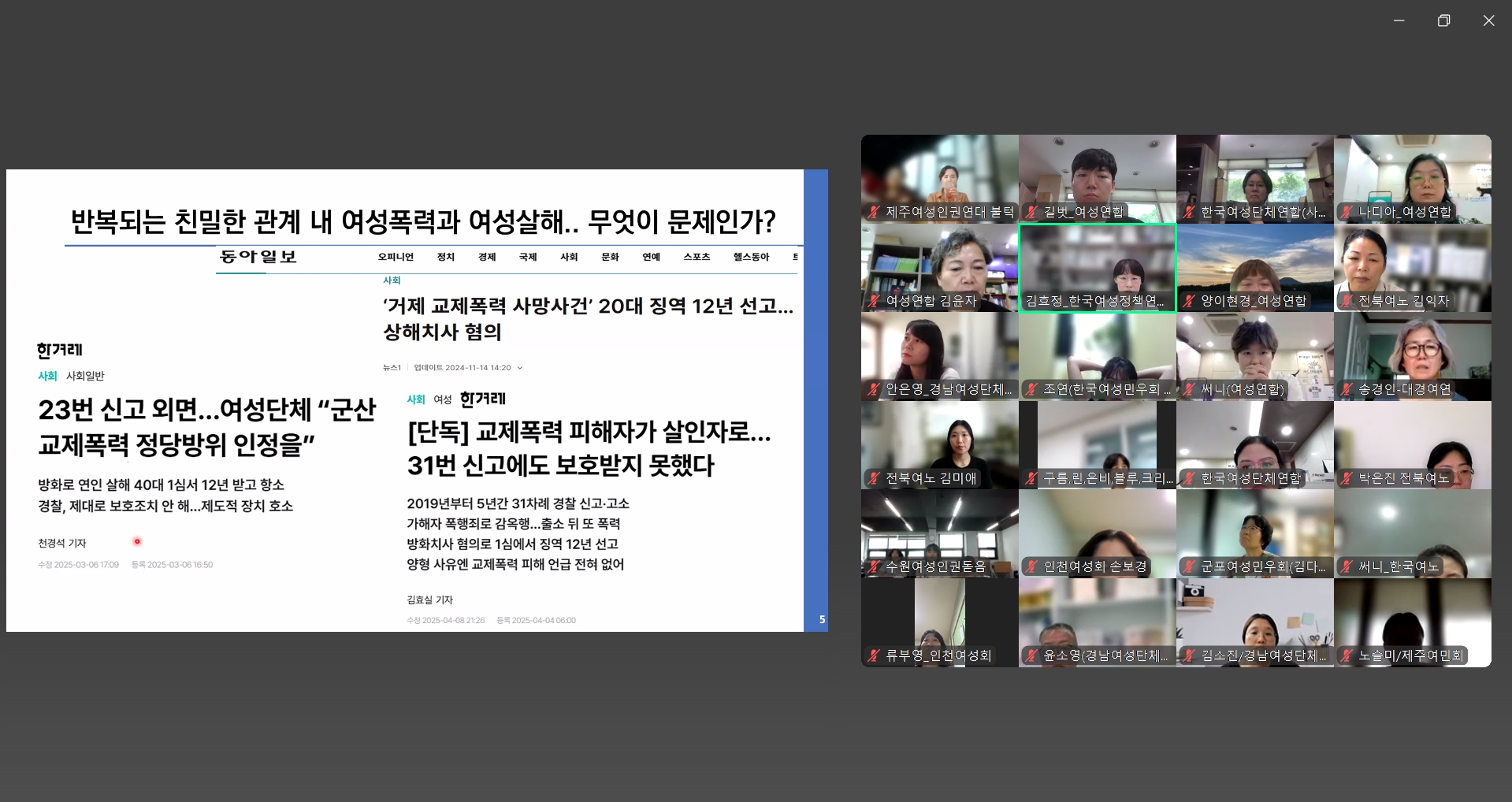Click the mic icon on 윤소영(경남여성단체) tile
This screenshot has height=802, width=1512.
pyautogui.click(x=1030, y=655)
